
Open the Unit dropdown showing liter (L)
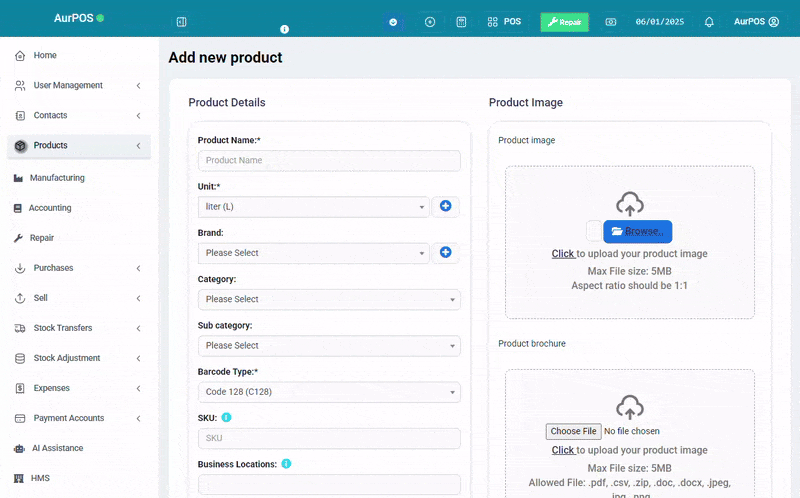(313, 207)
